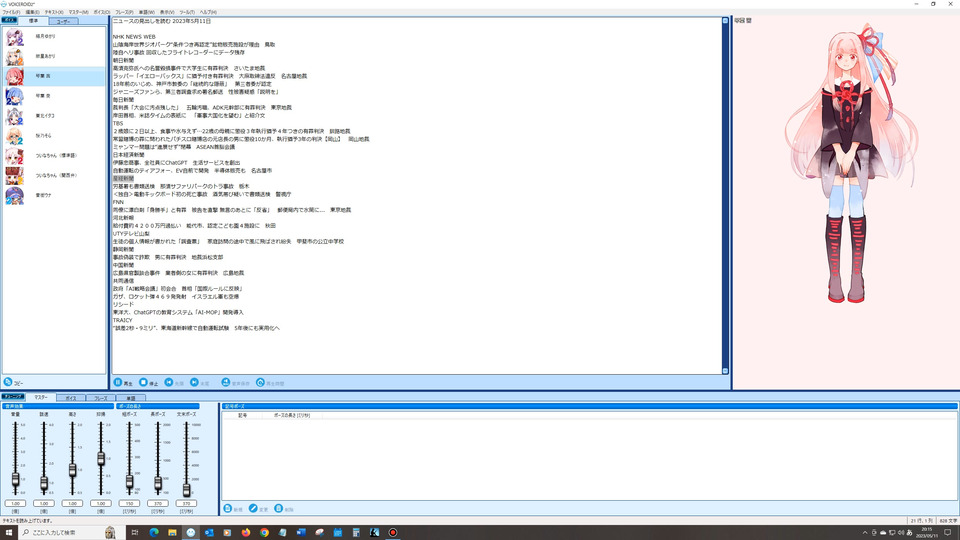This screenshot has height=540, width=960.
Task: Click the text editor scrollbar up arrow
Action: tap(726, 21)
